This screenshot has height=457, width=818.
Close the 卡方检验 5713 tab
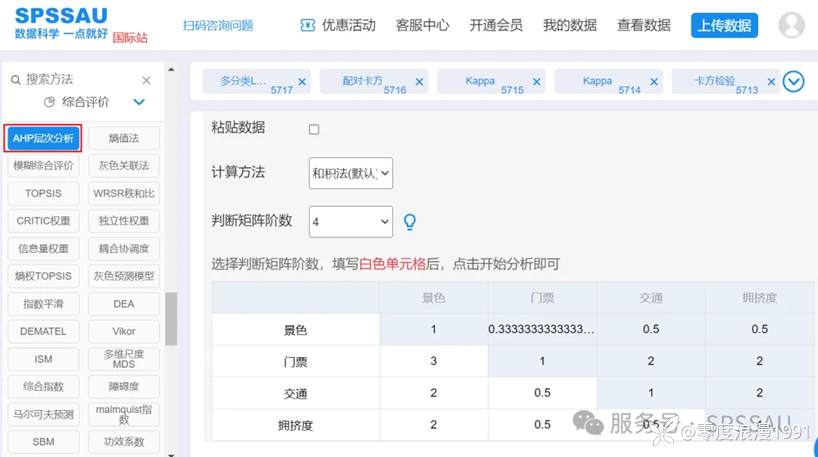tap(769, 82)
